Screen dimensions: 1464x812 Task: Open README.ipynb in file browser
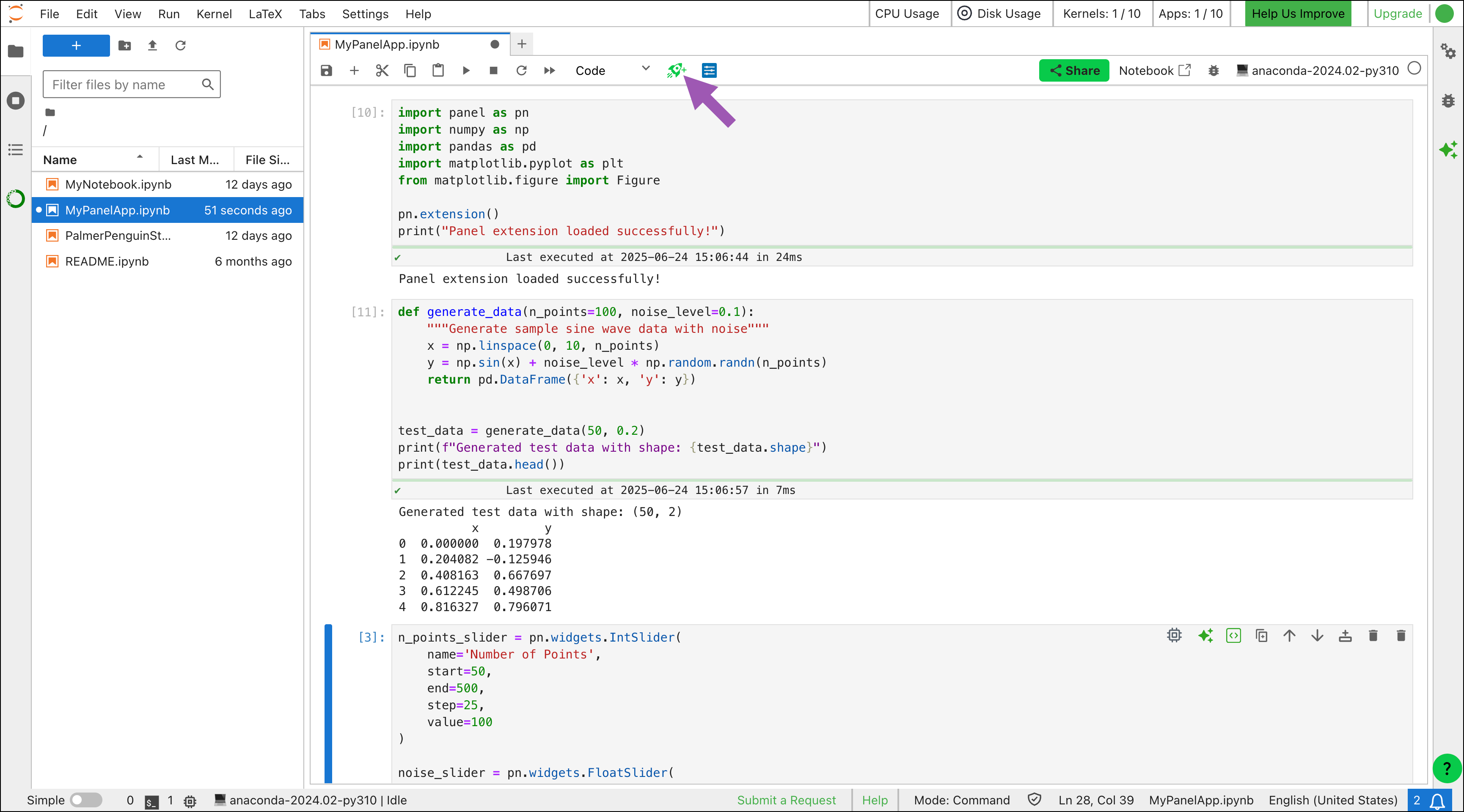pos(107,261)
